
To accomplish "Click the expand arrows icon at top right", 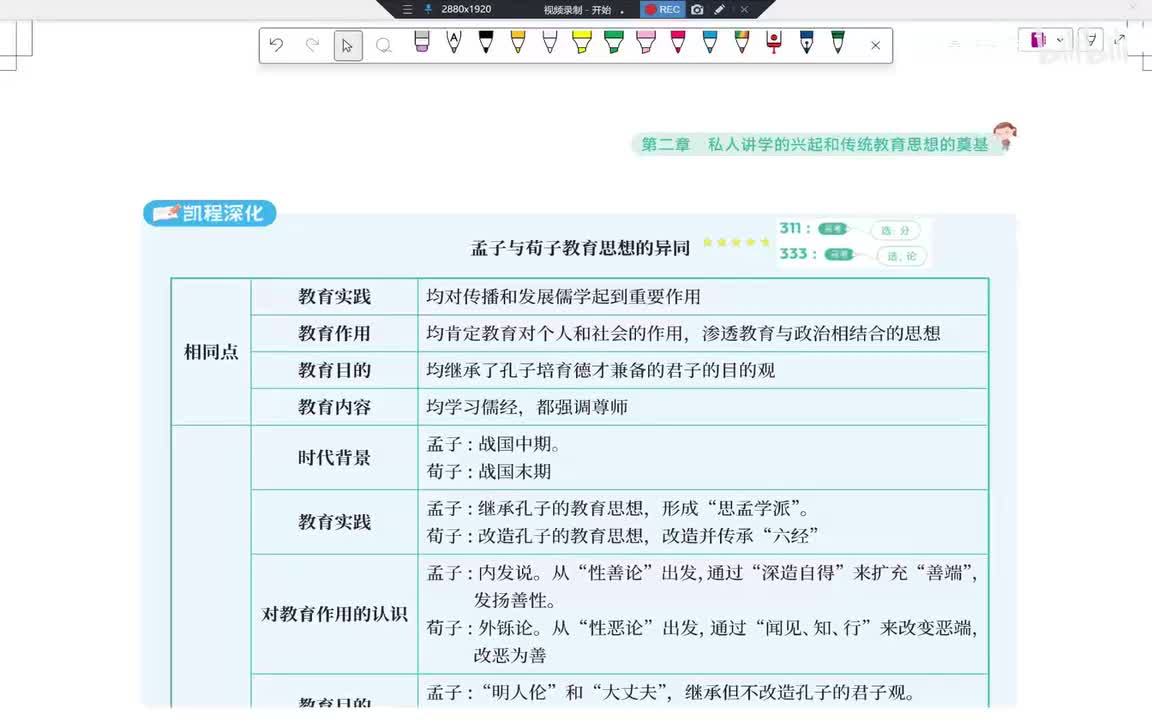I will click(x=1119, y=40).
